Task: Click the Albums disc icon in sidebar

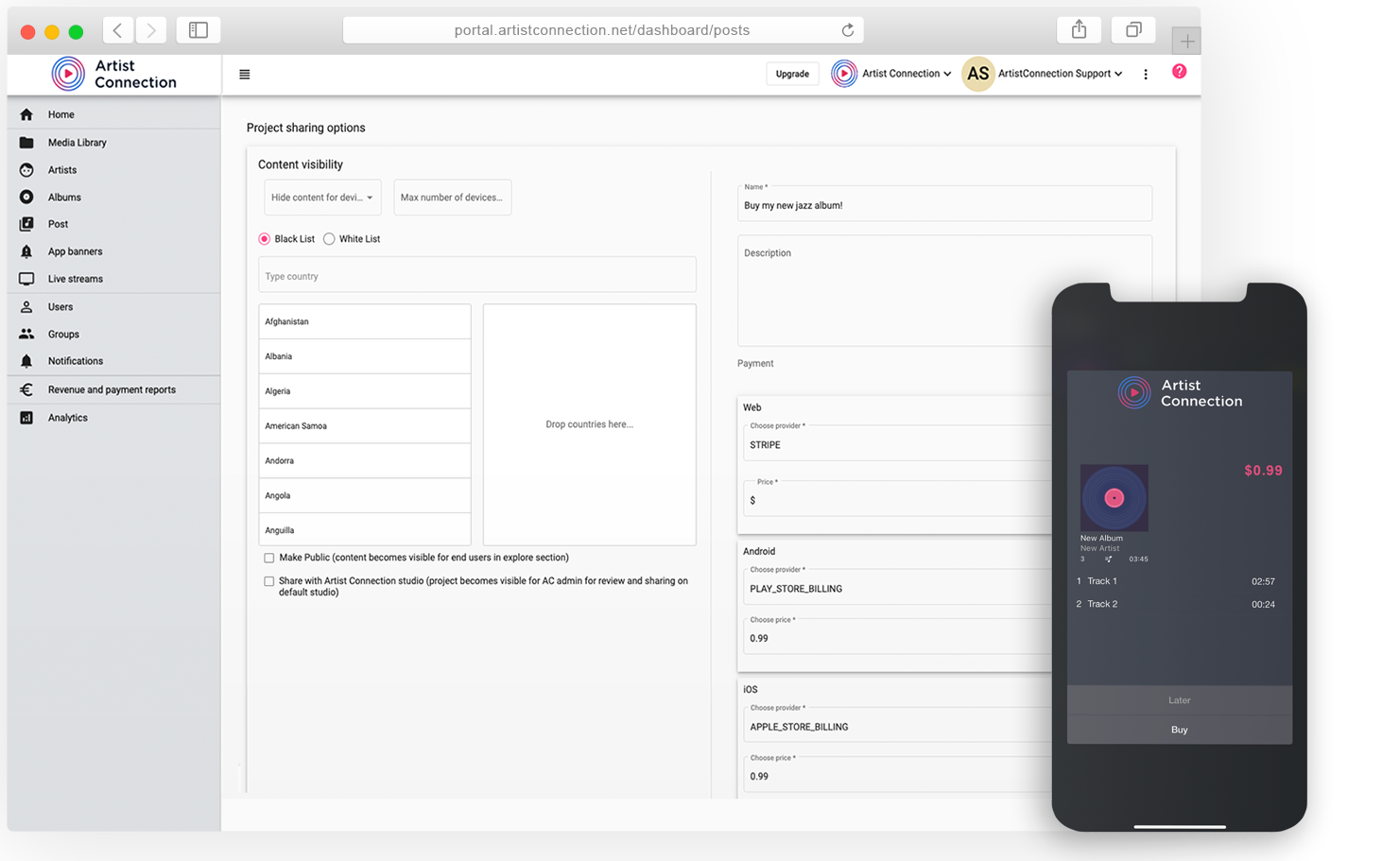Action: pyautogui.click(x=26, y=198)
